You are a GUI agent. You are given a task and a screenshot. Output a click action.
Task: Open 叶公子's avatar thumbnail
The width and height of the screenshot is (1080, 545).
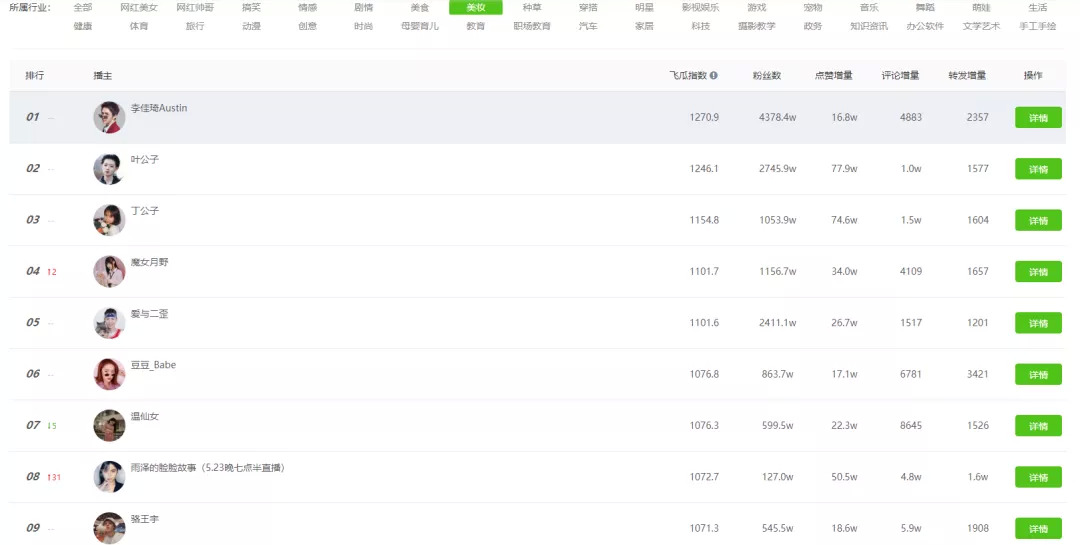109,169
